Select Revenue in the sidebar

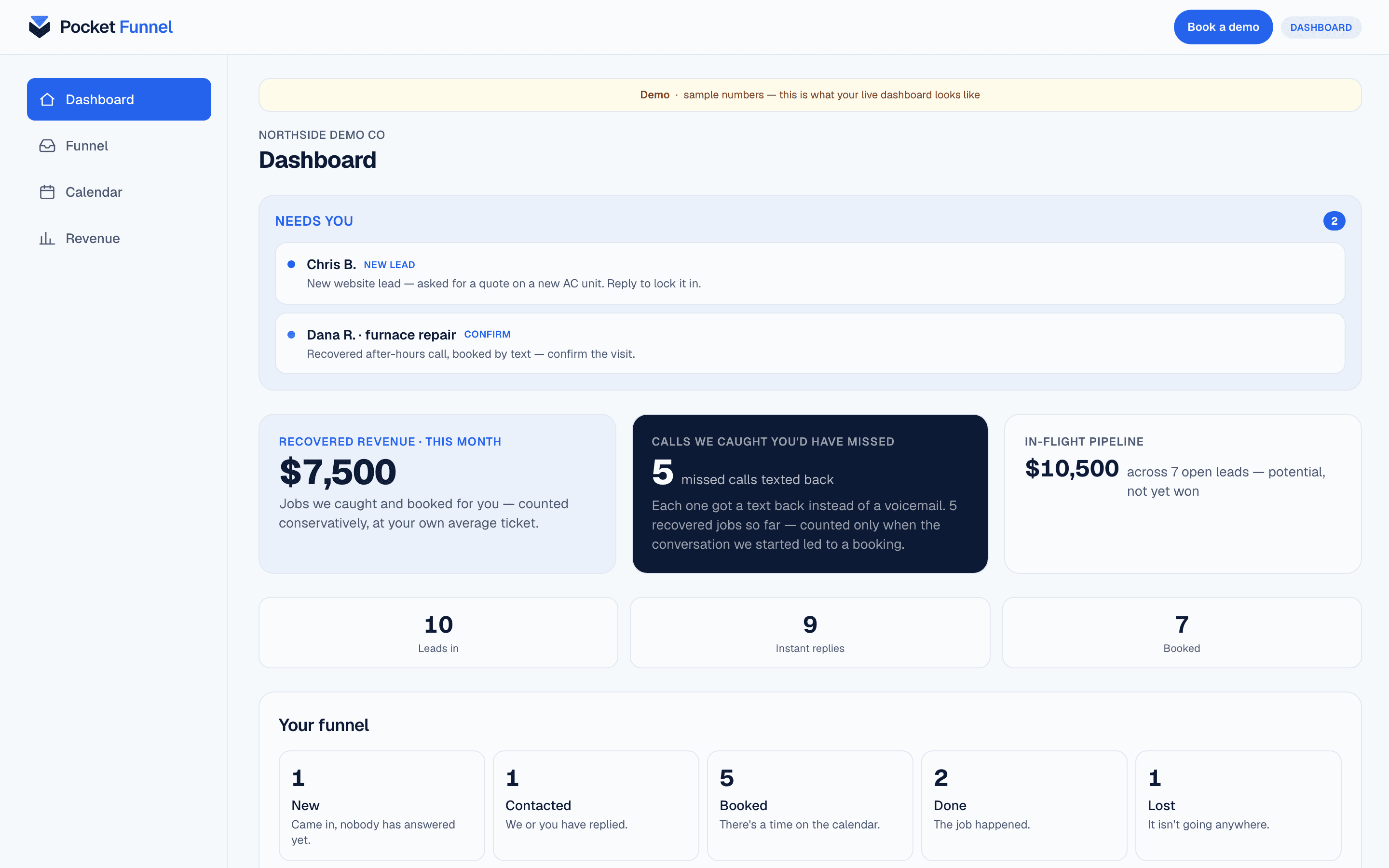119,238
